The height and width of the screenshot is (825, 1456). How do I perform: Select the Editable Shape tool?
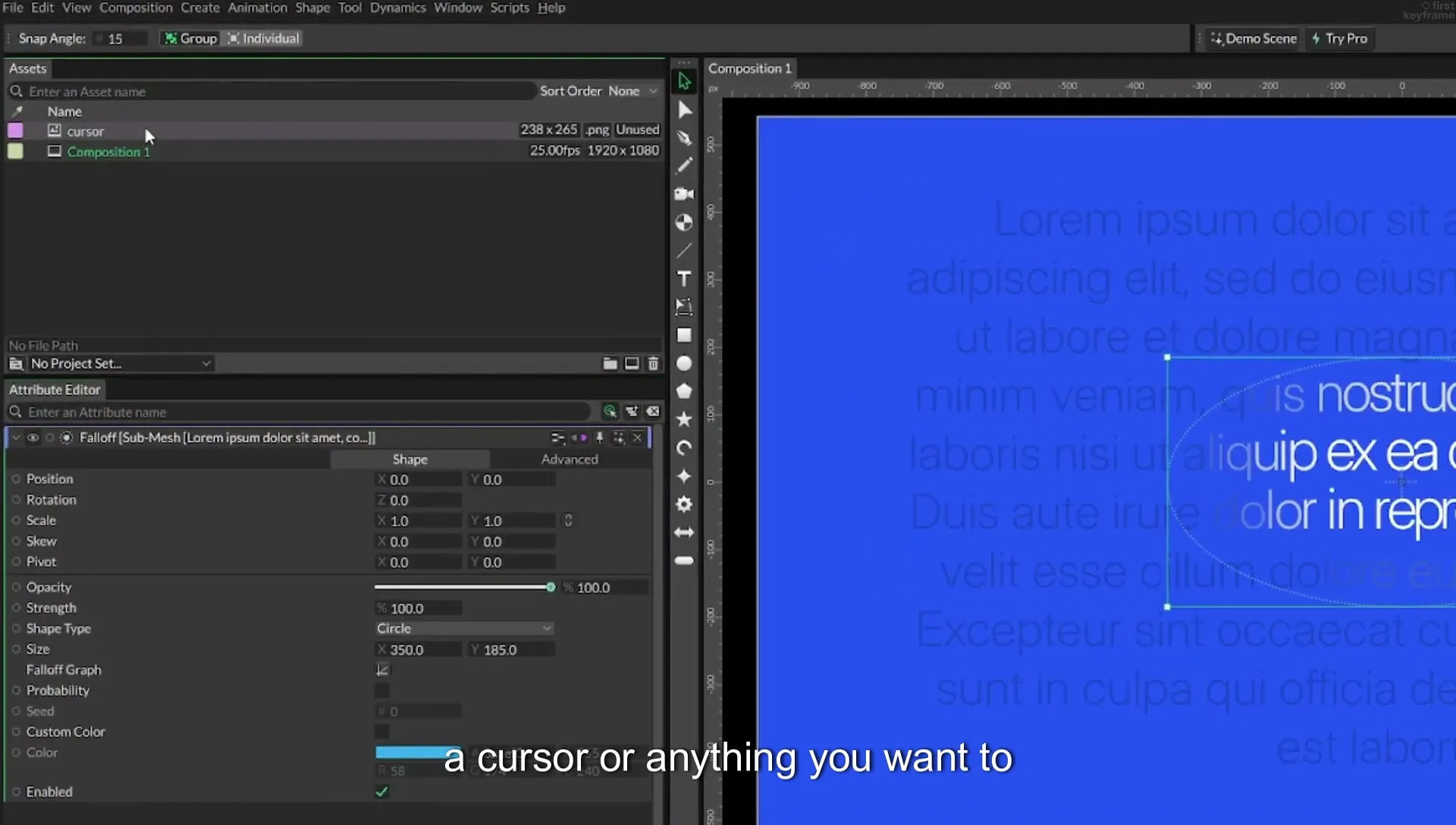684,307
